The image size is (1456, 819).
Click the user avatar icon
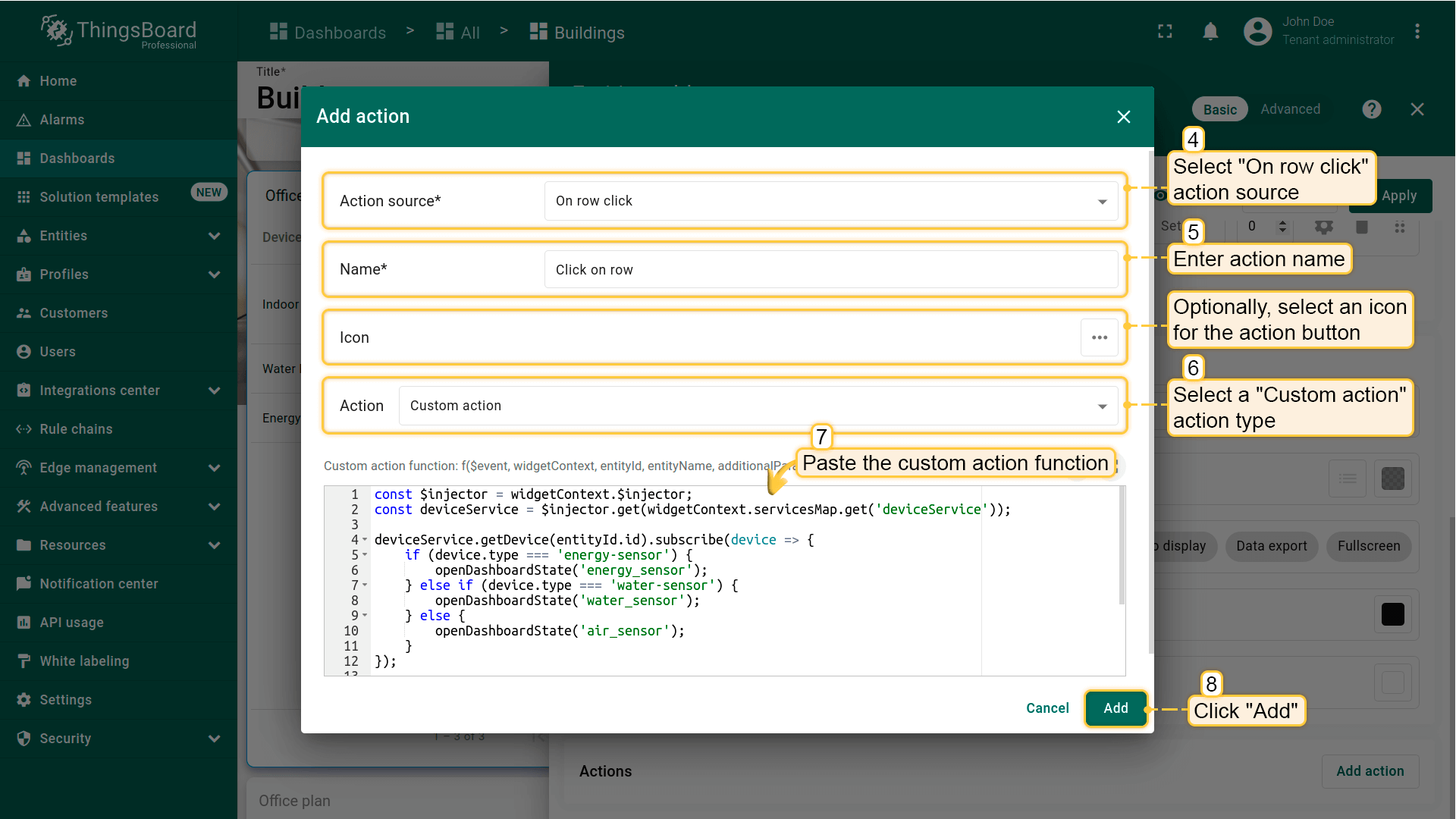1257,32
